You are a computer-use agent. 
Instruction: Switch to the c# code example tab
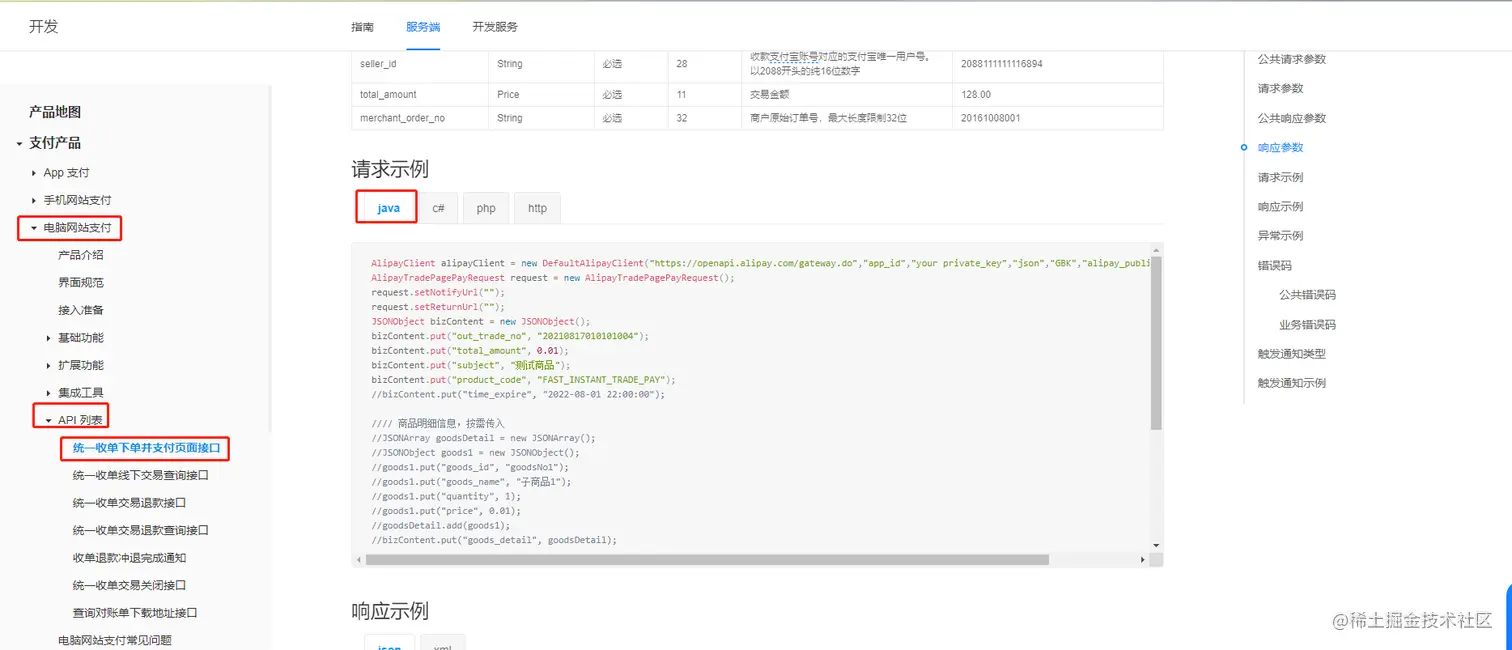pyautogui.click(x=438, y=208)
